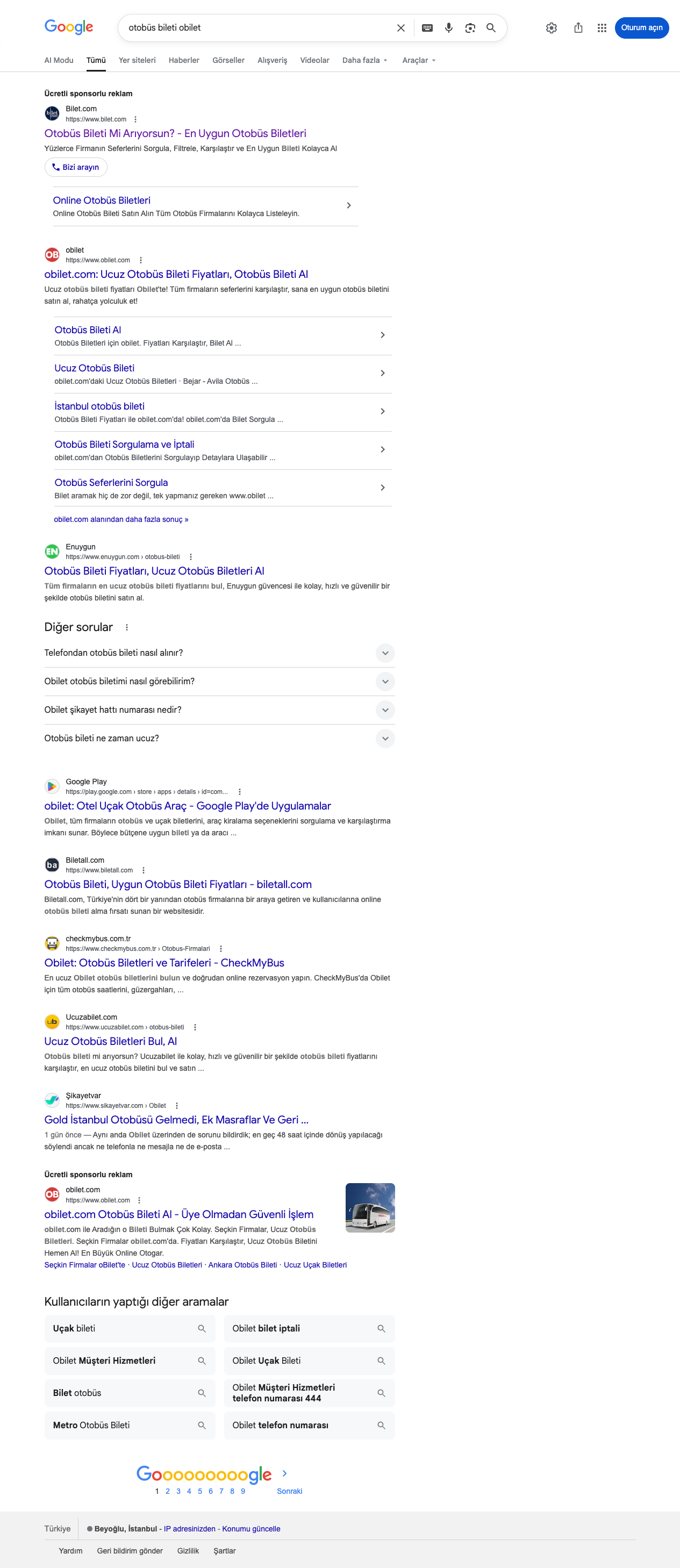Open quick settings with the gear icon
The image size is (680, 1568).
(552, 28)
